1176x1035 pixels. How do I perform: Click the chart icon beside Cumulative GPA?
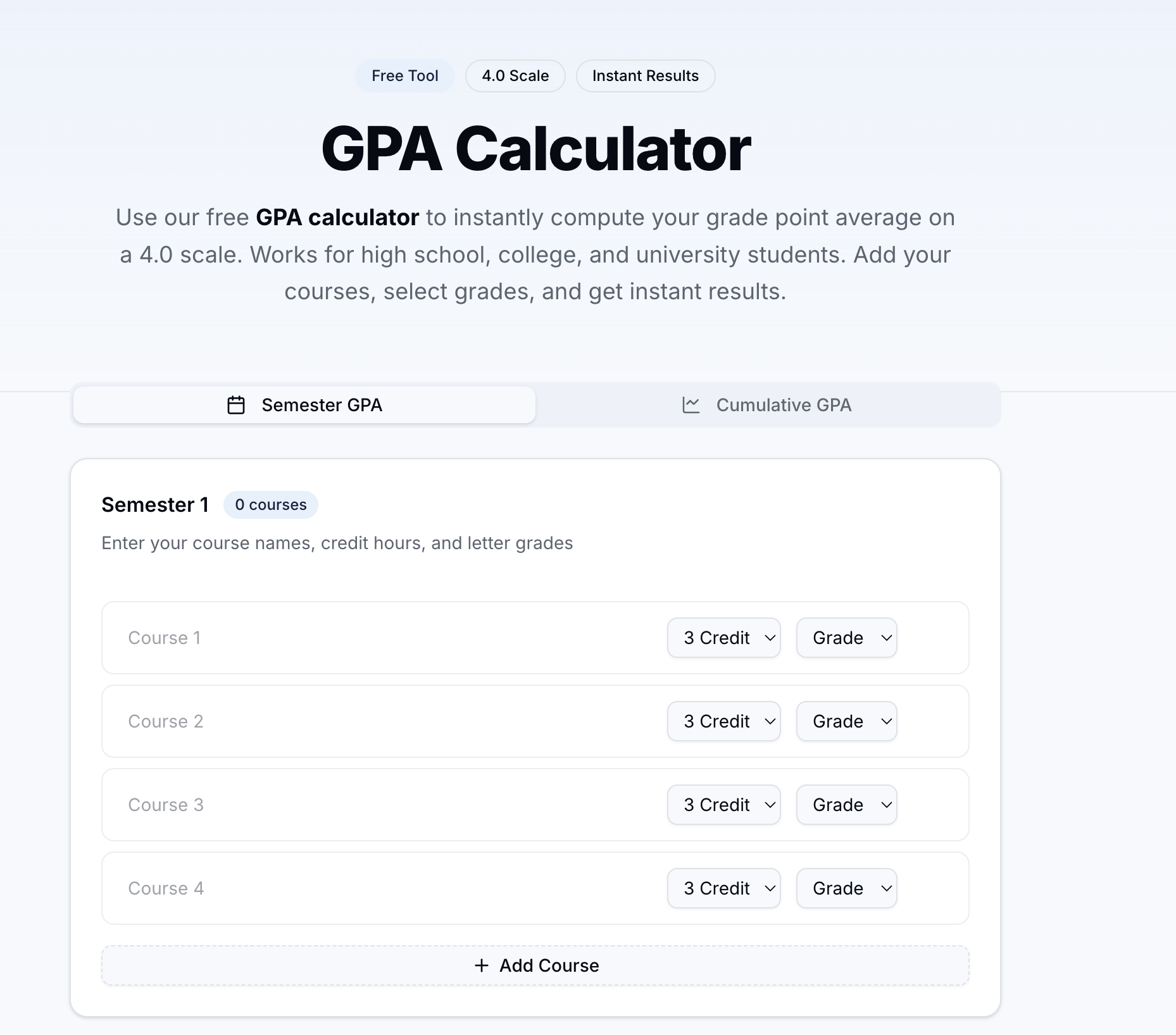pyautogui.click(x=691, y=405)
